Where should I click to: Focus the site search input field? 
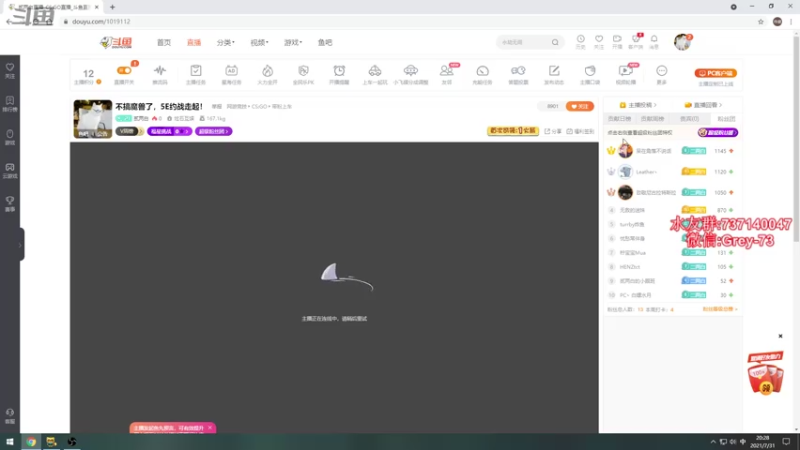524,42
